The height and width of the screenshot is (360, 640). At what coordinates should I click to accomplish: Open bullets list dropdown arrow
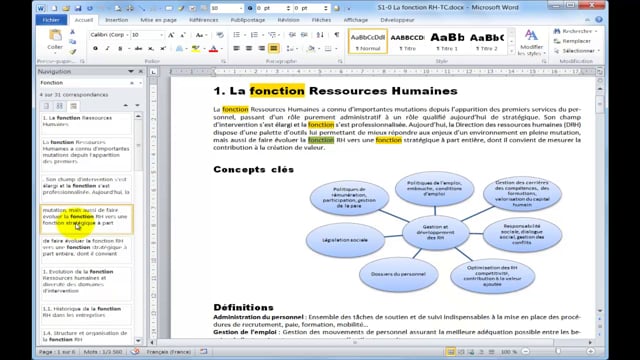[x=245, y=35]
